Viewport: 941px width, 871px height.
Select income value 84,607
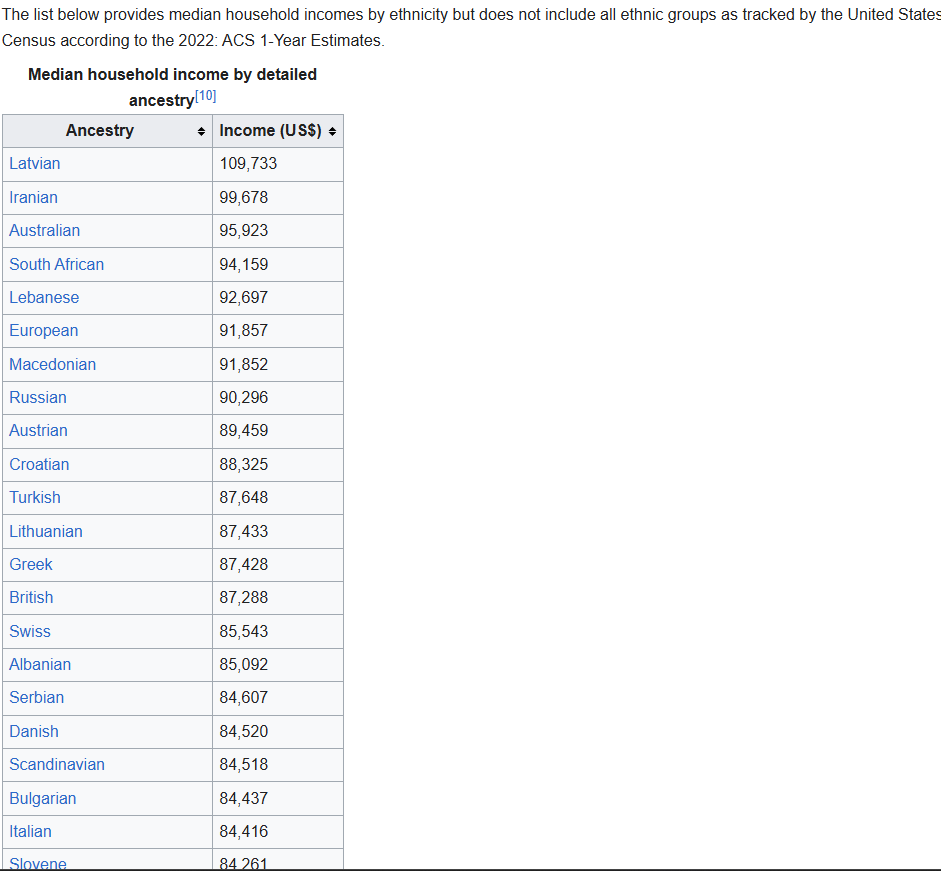244,698
